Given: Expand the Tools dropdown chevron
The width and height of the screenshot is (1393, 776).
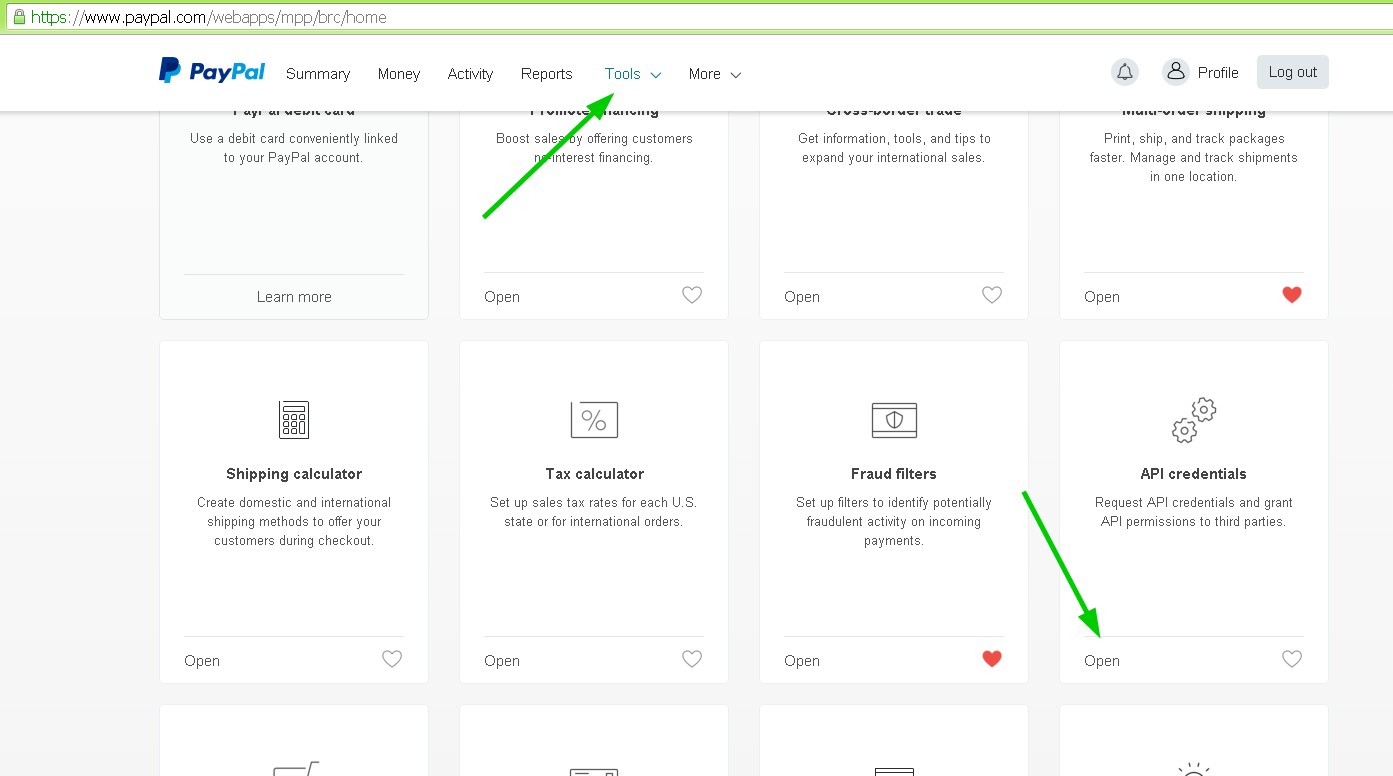Looking at the screenshot, I should (x=656, y=75).
